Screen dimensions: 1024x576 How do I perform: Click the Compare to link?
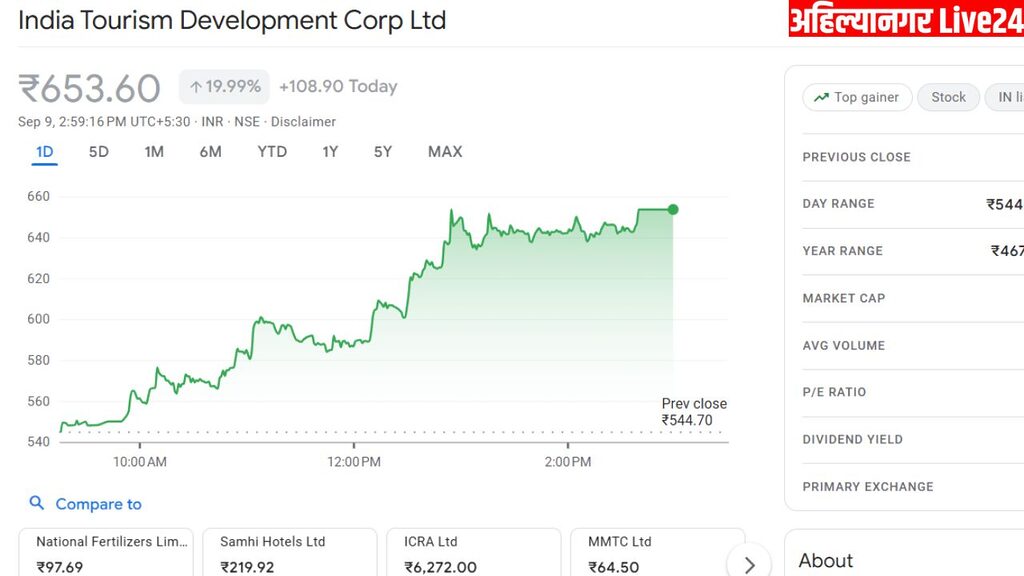pos(98,504)
